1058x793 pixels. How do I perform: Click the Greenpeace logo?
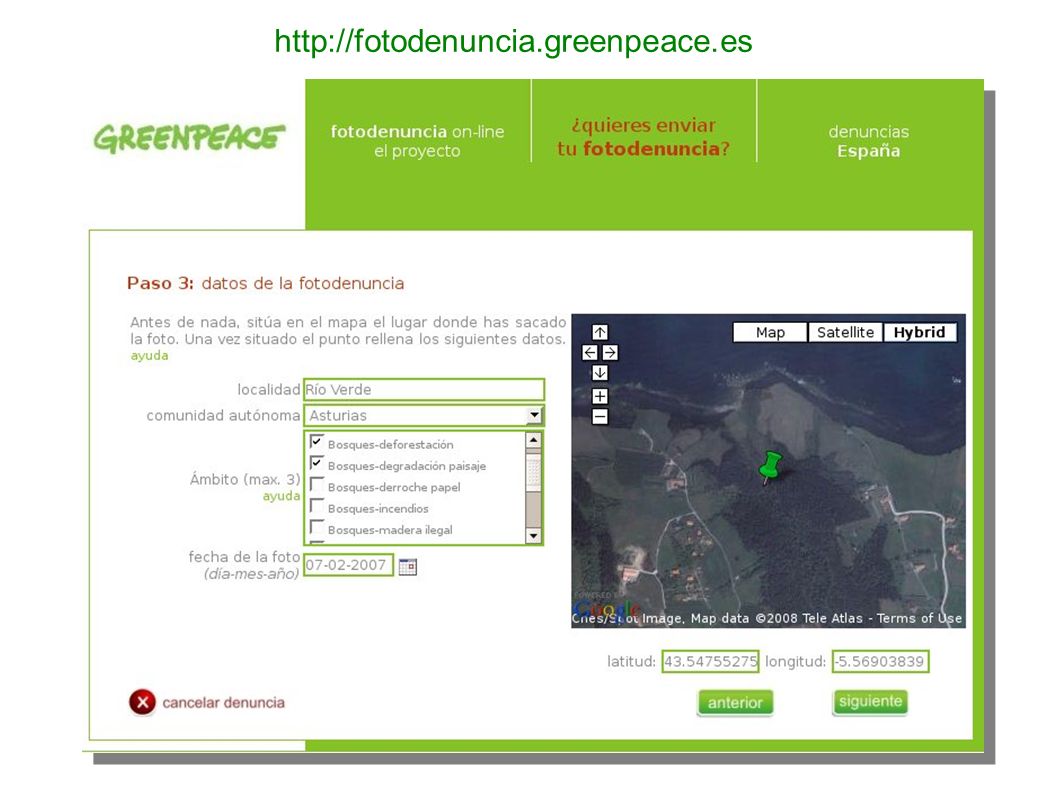pos(189,138)
